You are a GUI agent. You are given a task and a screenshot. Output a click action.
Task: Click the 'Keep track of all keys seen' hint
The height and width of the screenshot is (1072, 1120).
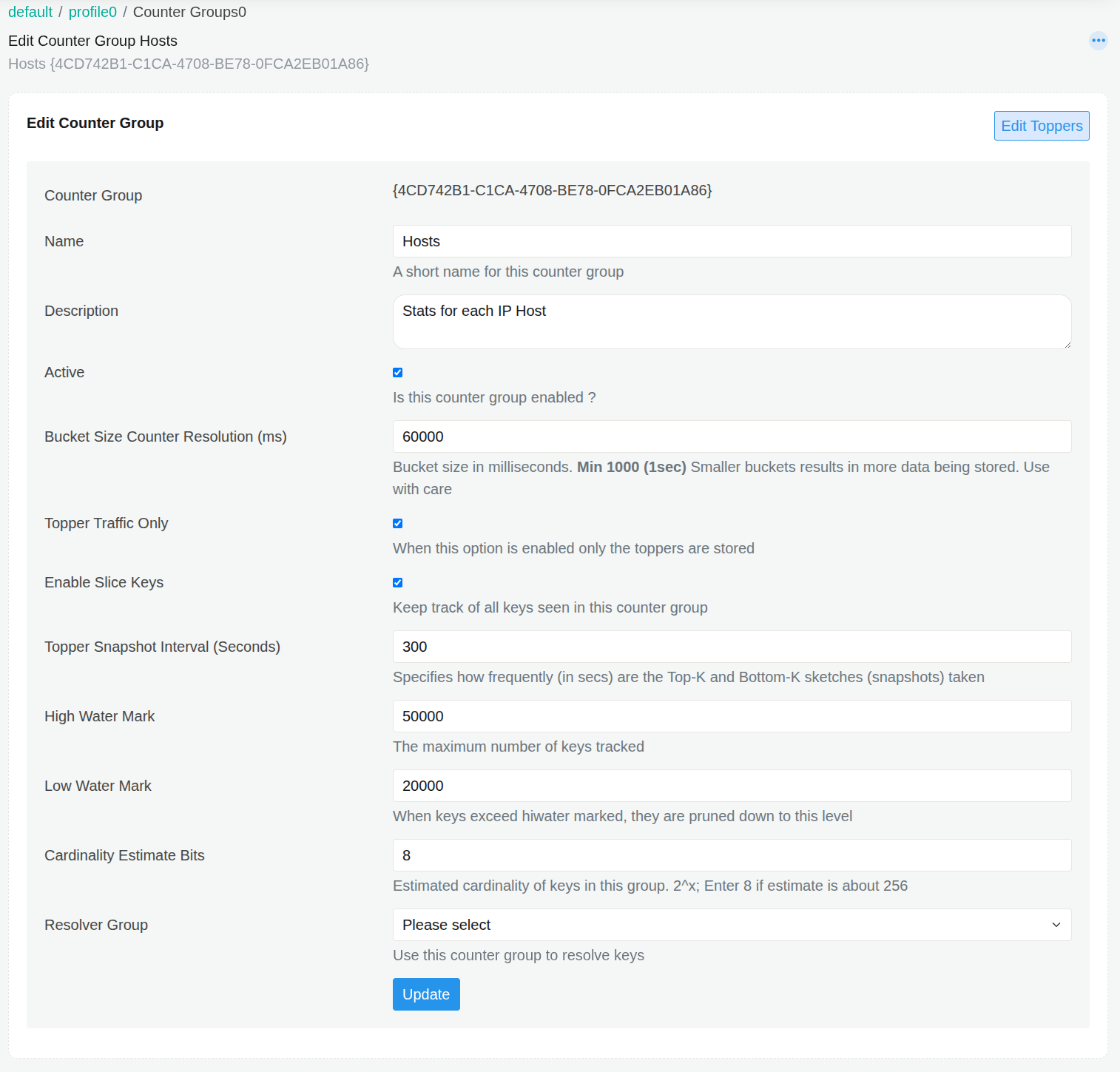[550, 607]
